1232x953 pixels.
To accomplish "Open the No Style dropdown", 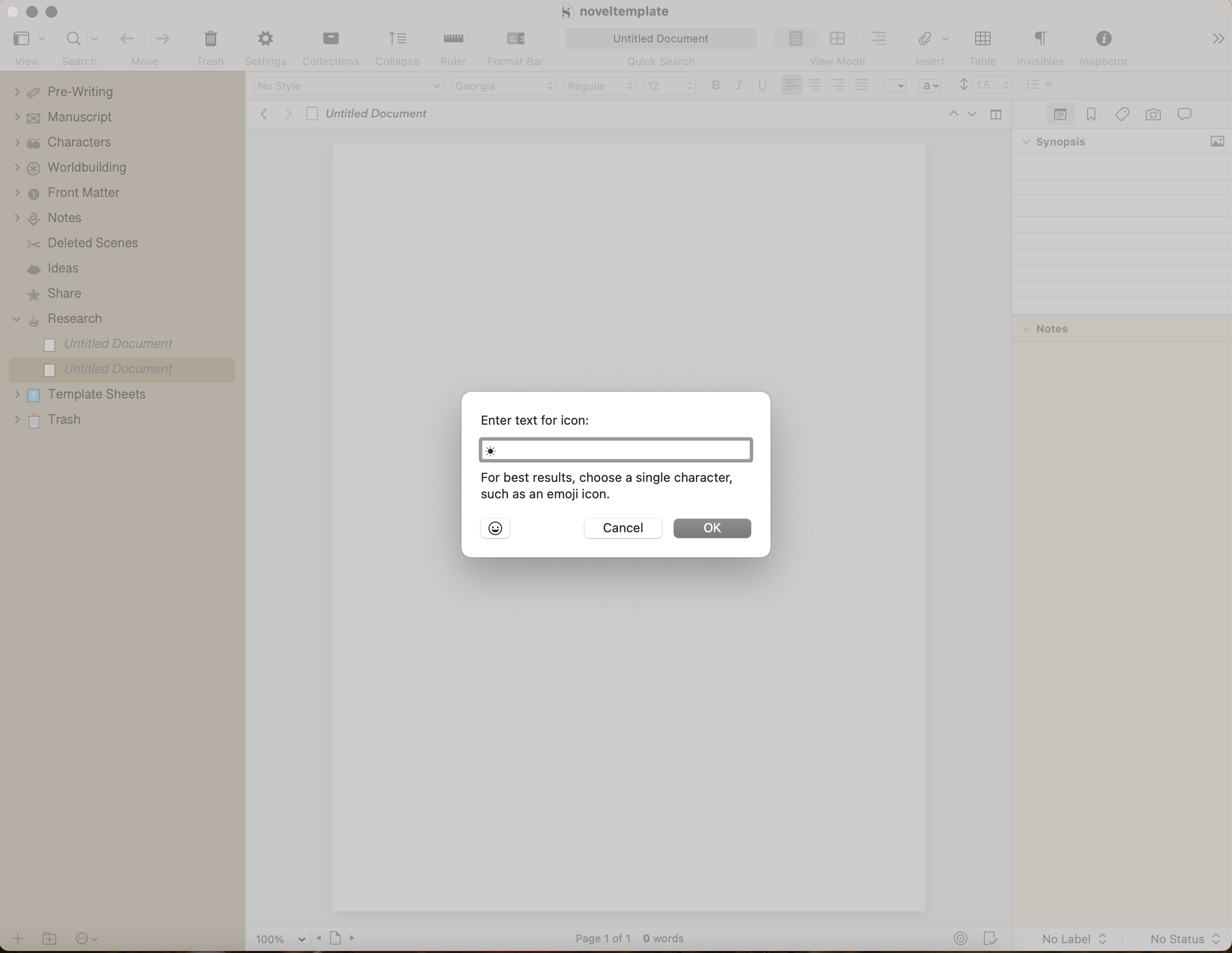I will point(348,86).
